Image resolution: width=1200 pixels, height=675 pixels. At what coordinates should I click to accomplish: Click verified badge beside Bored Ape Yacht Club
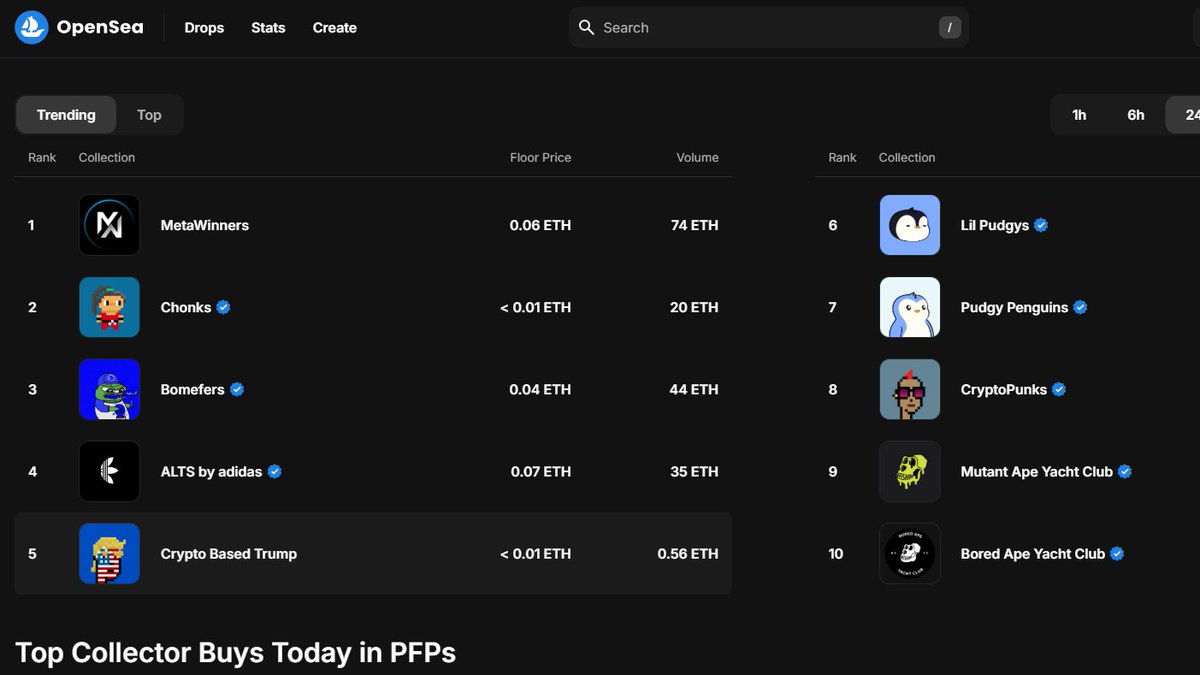1117,553
